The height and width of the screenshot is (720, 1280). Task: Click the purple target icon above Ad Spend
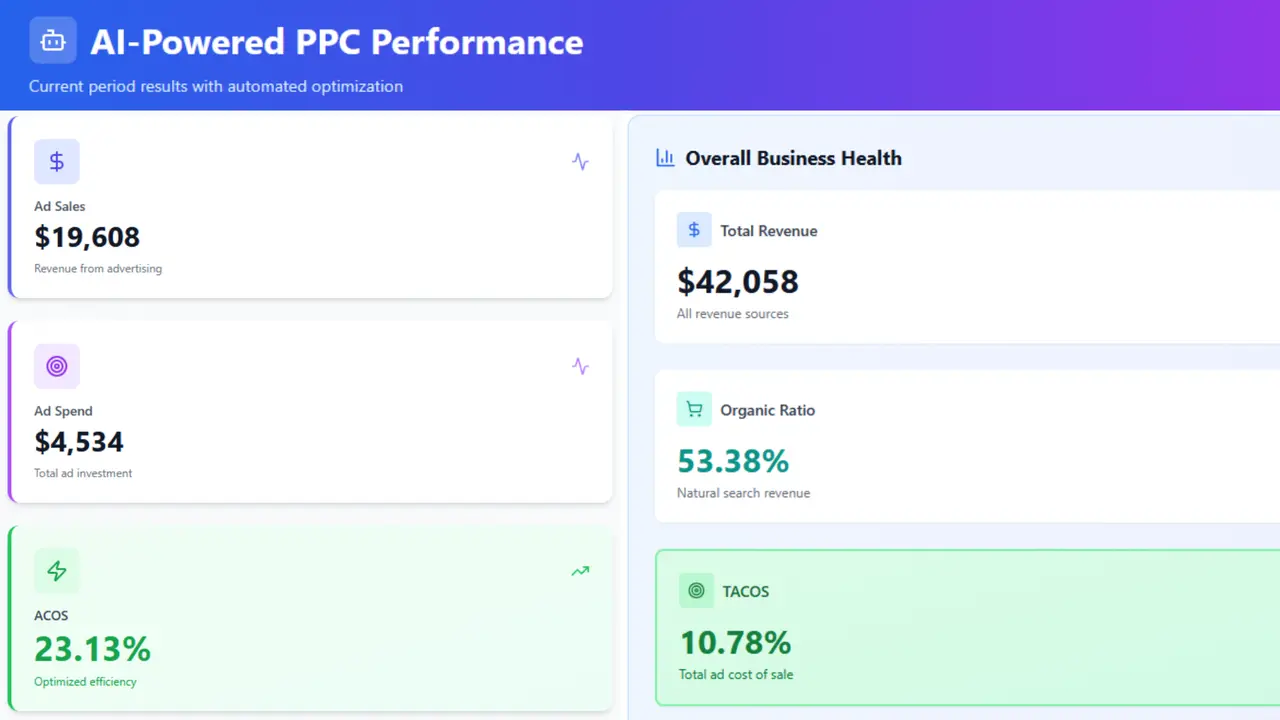pyautogui.click(x=57, y=366)
